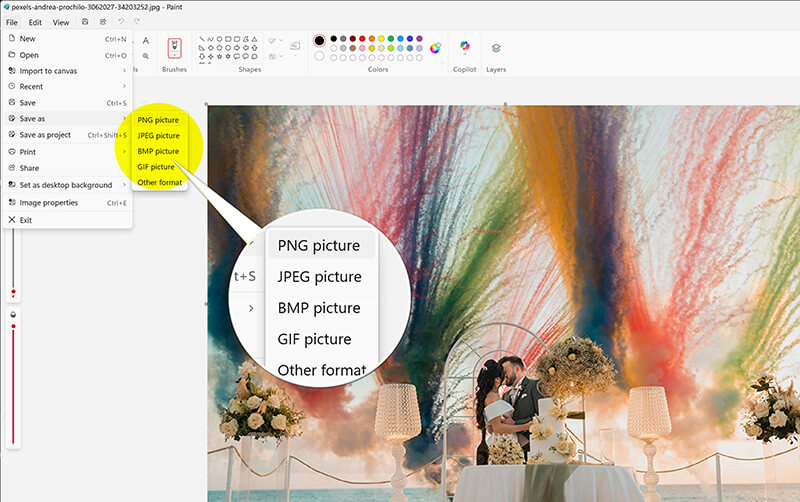800x502 pixels.
Task: Pick the Six-point star shape
Action: coord(228,56)
